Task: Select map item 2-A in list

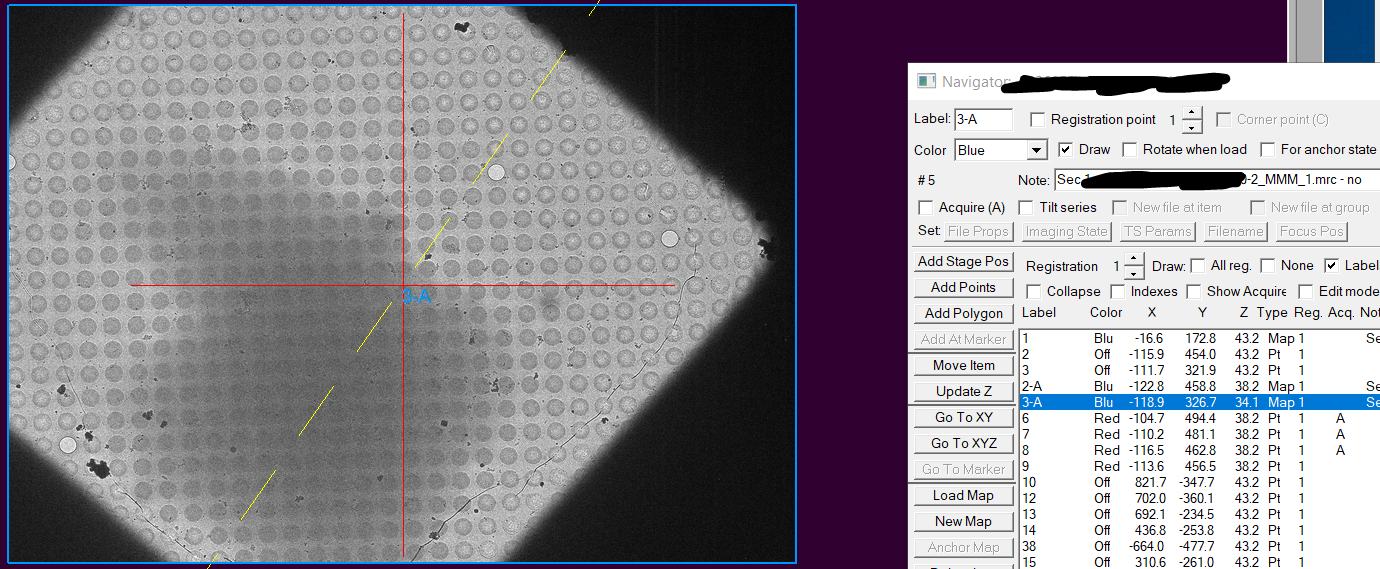Action: [x=1199, y=387]
